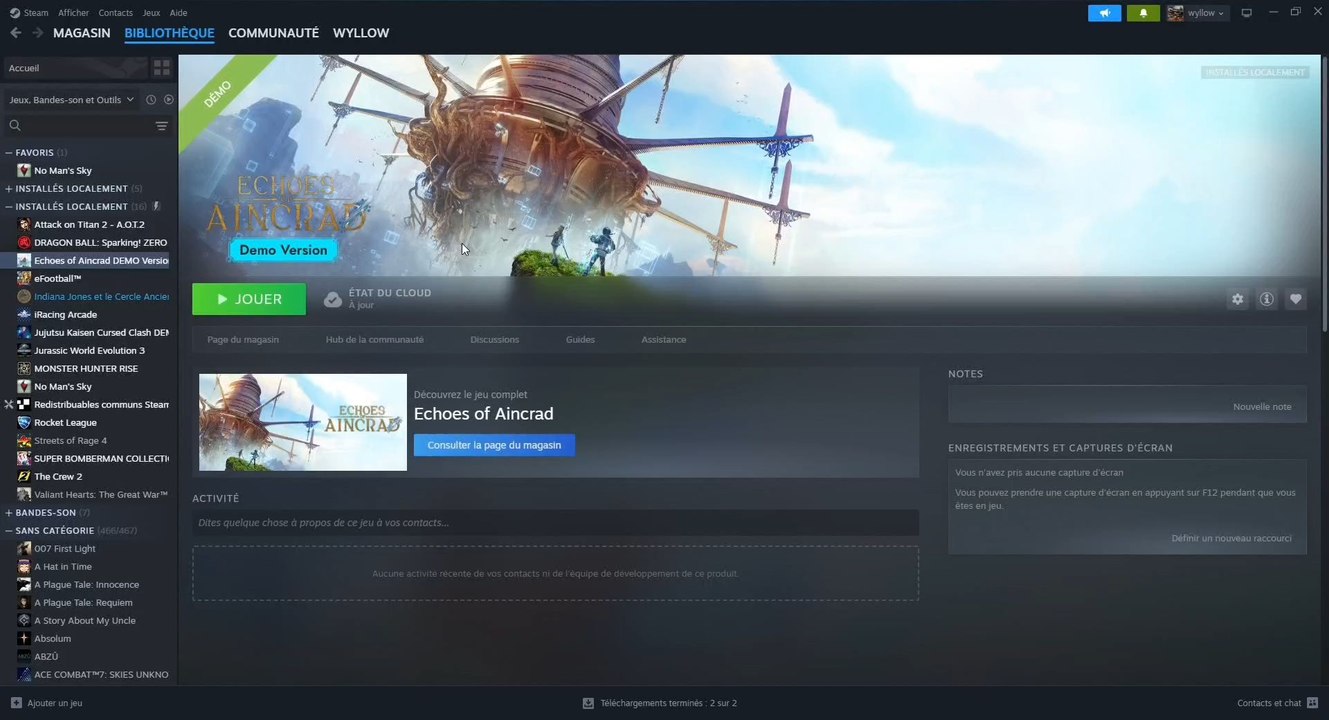Click the Accueil library home button
Image resolution: width=1329 pixels, height=720 pixels.
pos(76,68)
